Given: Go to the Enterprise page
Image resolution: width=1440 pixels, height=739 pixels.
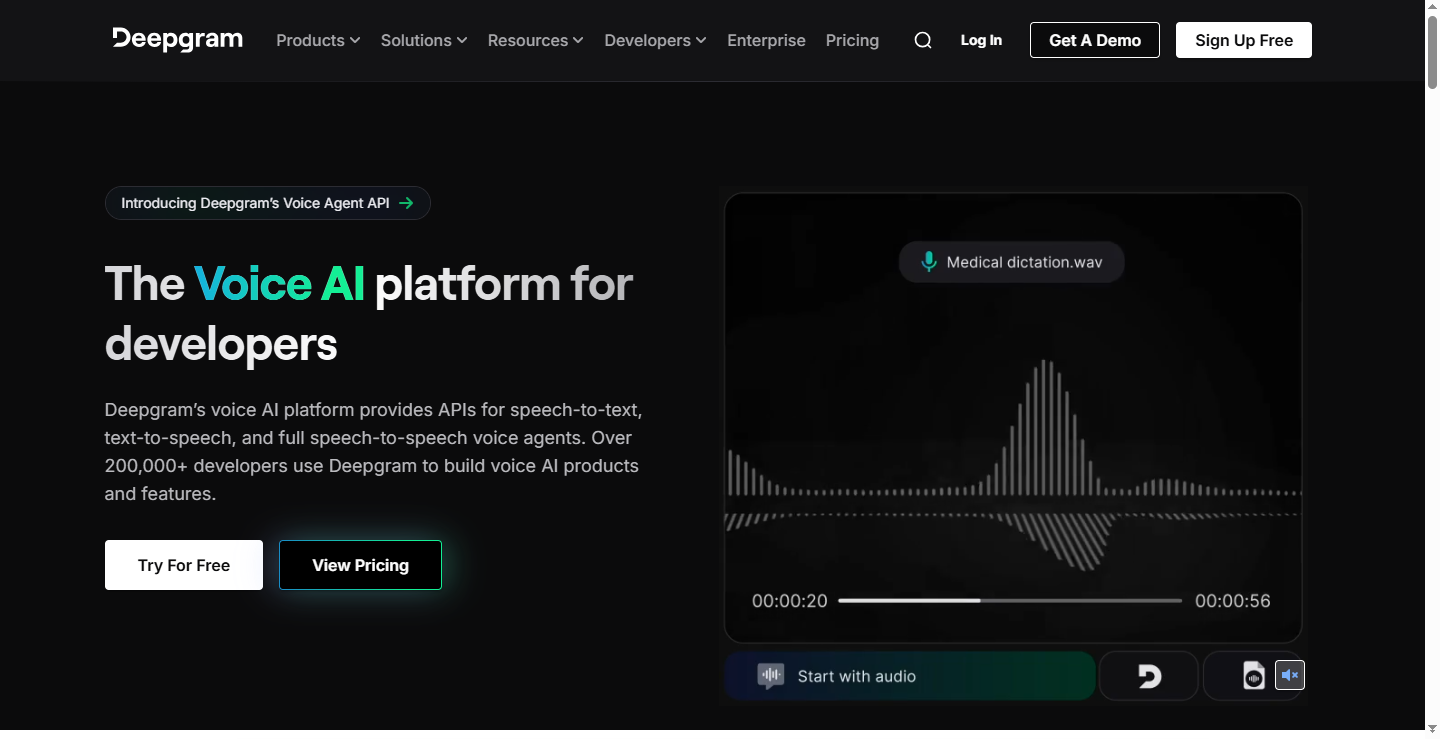Looking at the screenshot, I should coord(767,40).
